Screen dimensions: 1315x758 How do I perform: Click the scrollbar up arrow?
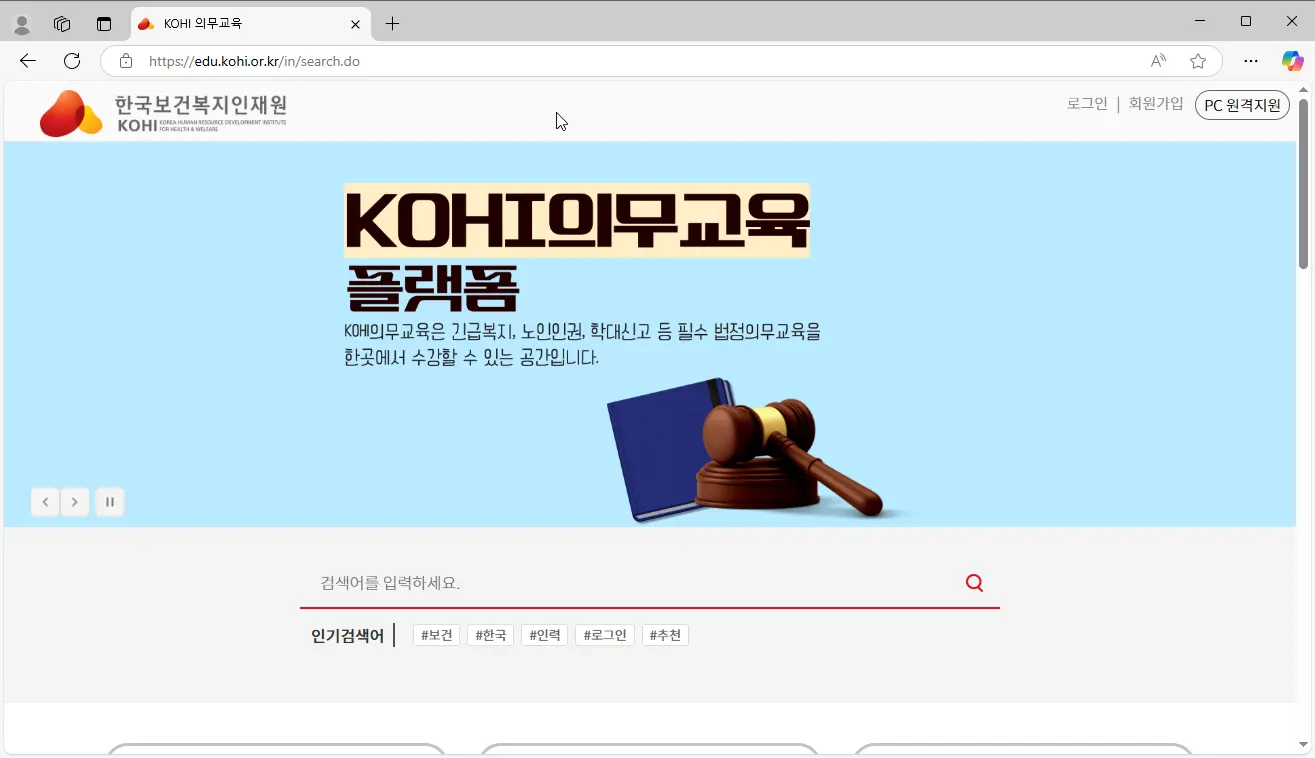(x=1304, y=88)
